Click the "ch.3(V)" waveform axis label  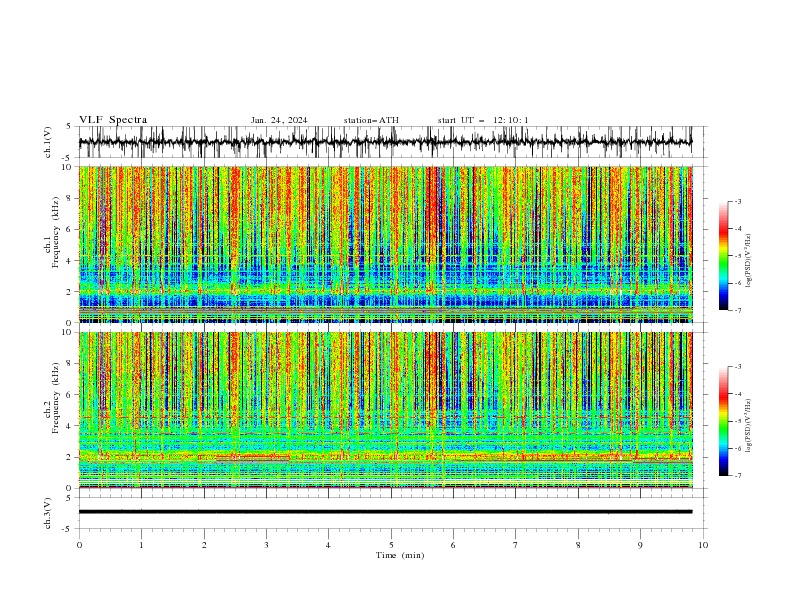48,513
